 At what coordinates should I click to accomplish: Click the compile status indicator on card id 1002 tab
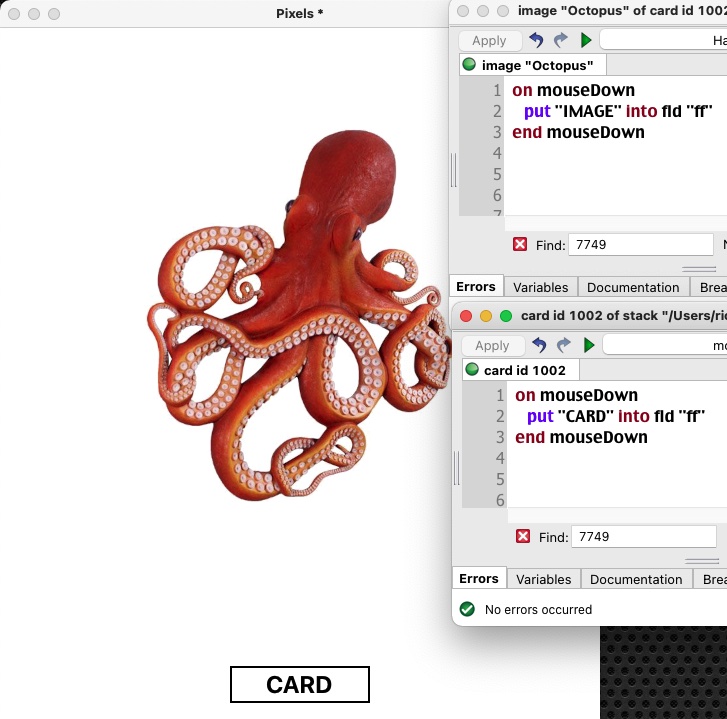pyautogui.click(x=472, y=369)
